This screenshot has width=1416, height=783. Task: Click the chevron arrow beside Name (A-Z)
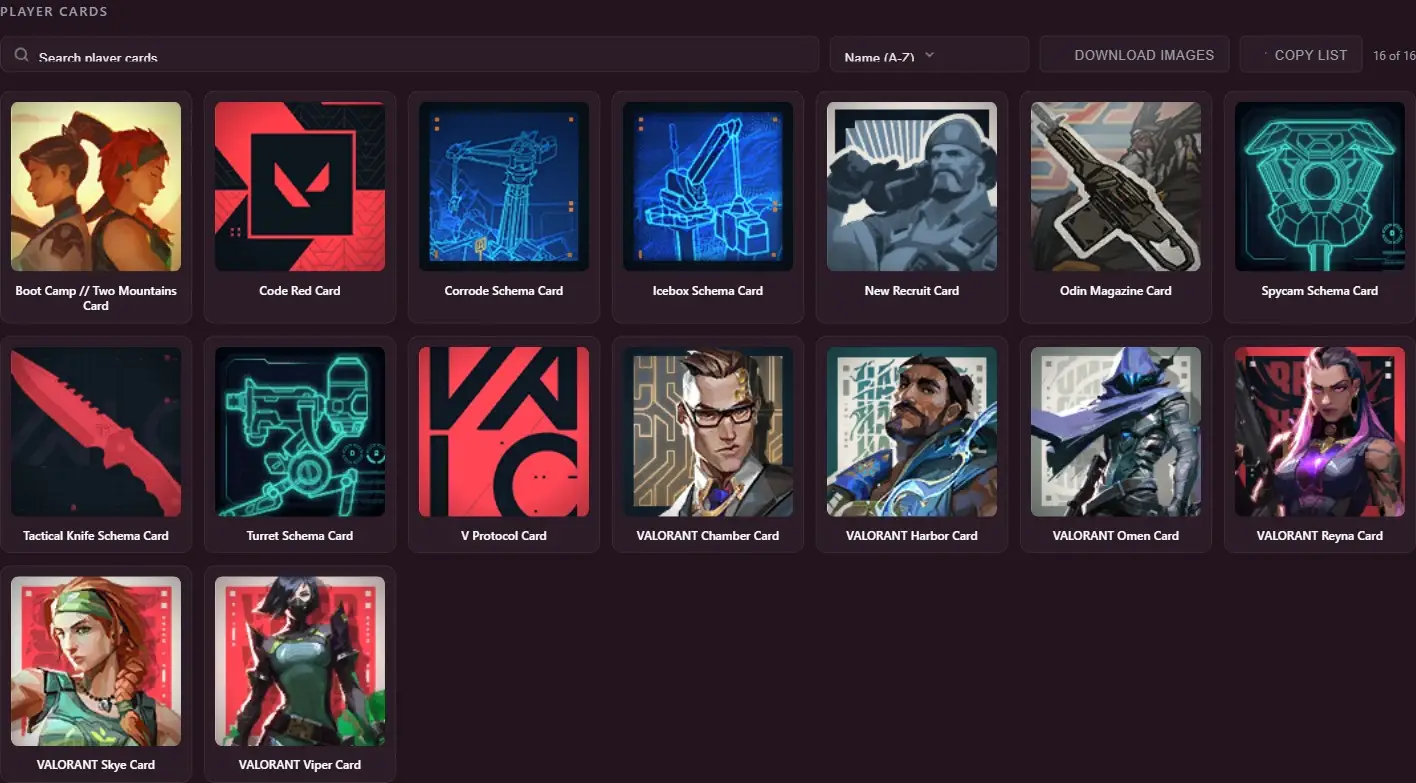pyautogui.click(x=929, y=55)
